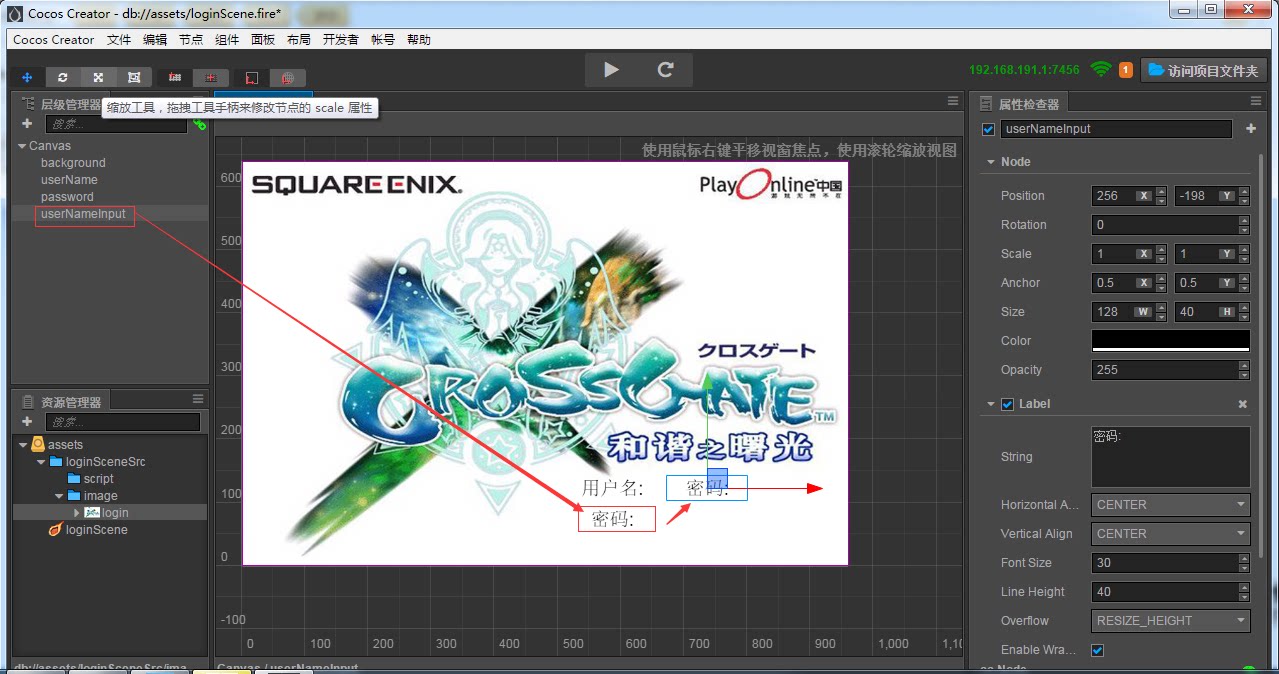
Task: Select the move transform tool
Action: (27, 77)
